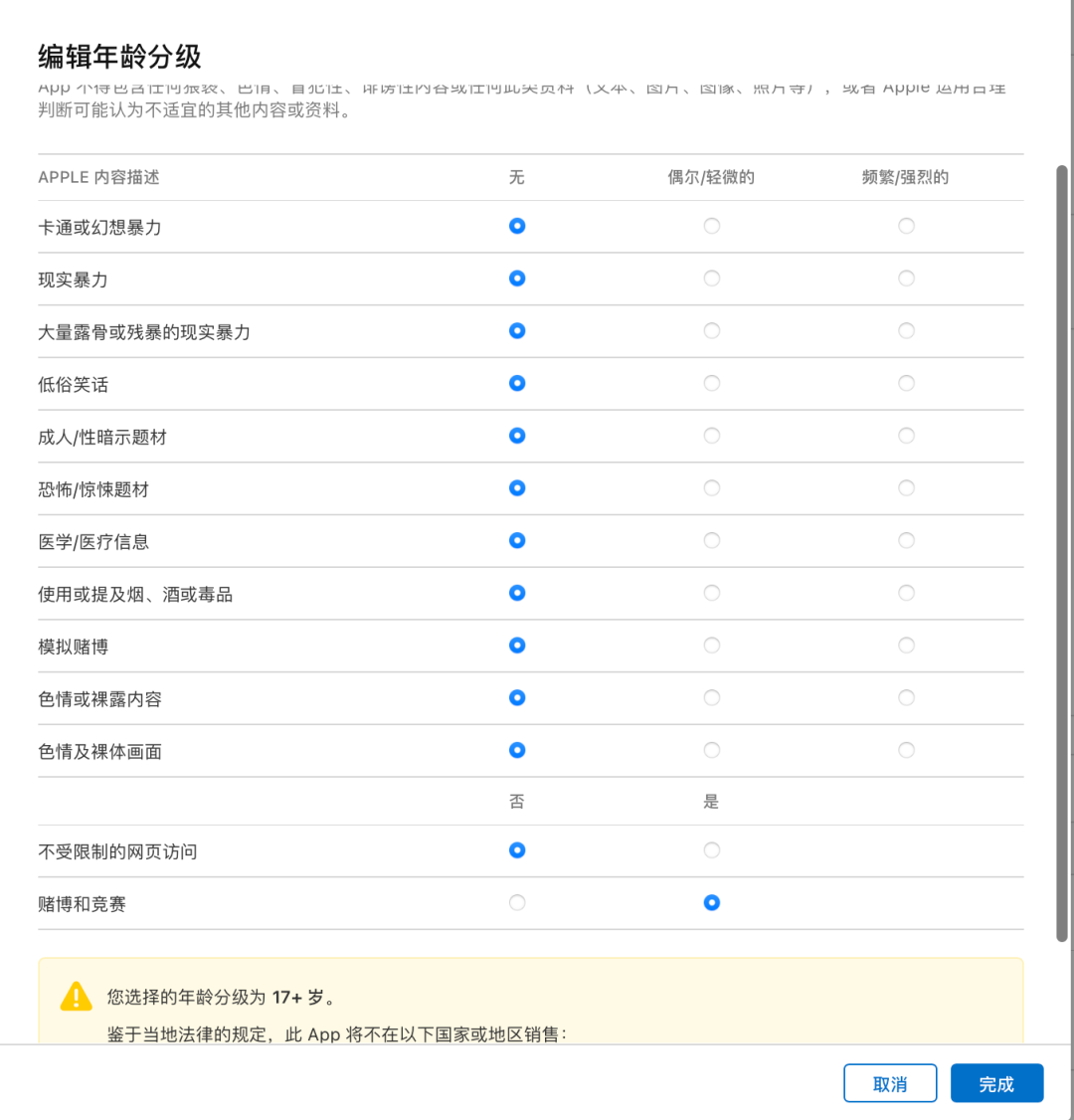The width and height of the screenshot is (1074, 1120).
Task: Choose 是 for 不受限制的网页访问
Action: (711, 850)
